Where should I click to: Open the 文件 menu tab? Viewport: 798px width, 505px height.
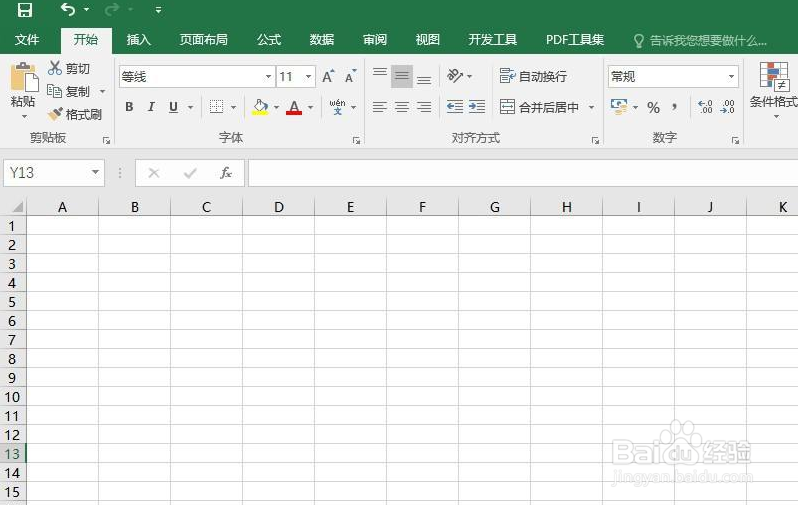point(27,40)
